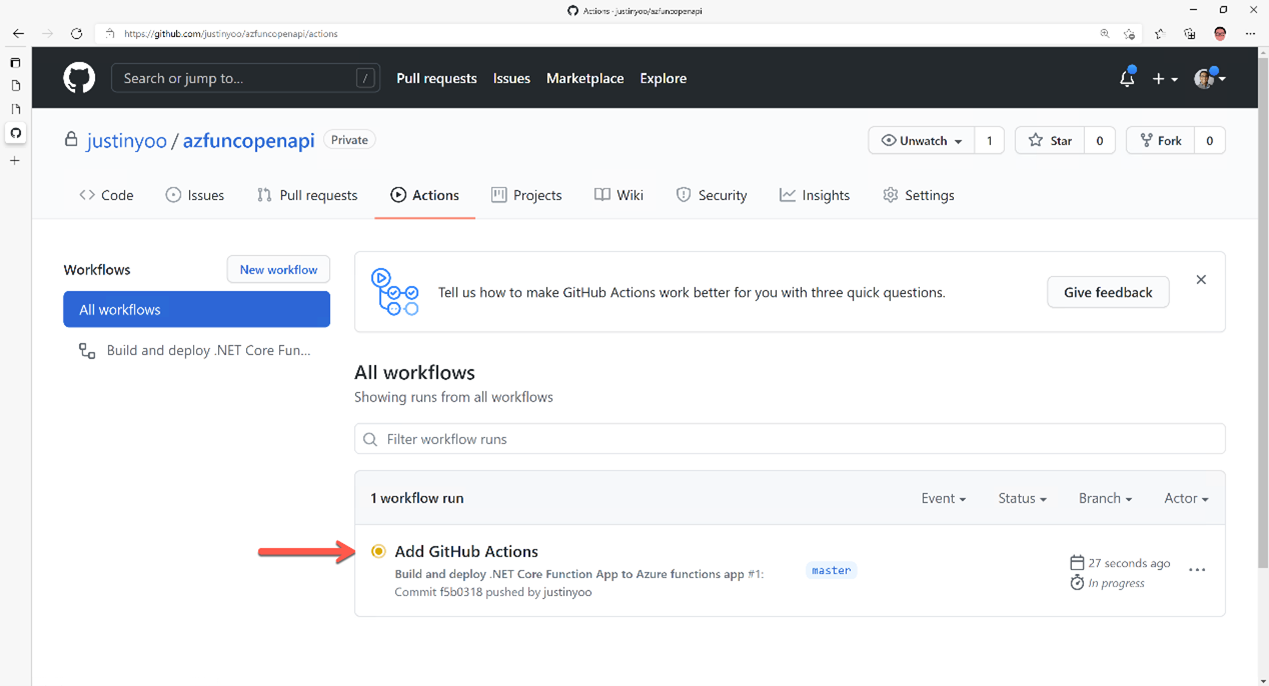
Task: Click the '27 seconds ago' timestamp
Action: point(1129,563)
